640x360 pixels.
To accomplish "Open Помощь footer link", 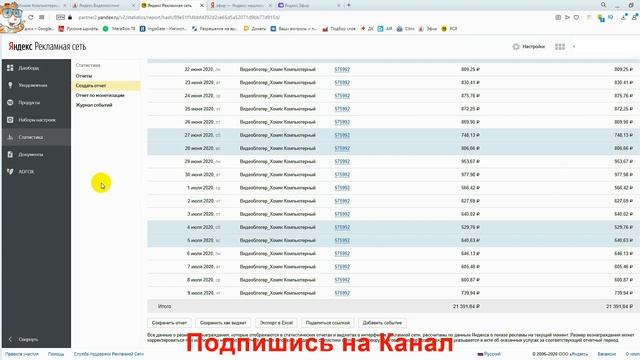I will [x=56, y=354].
